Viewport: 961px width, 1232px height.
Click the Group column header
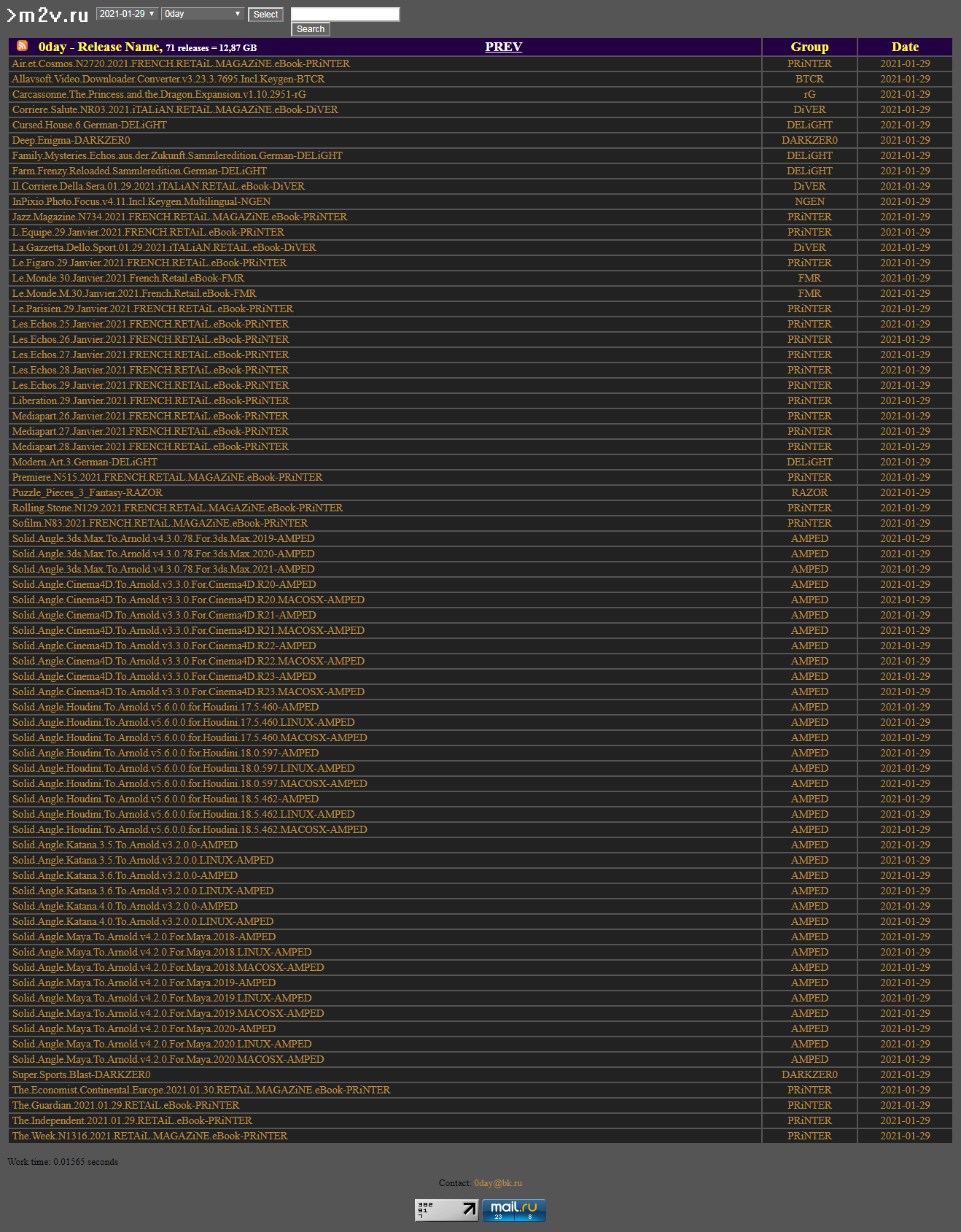(809, 47)
